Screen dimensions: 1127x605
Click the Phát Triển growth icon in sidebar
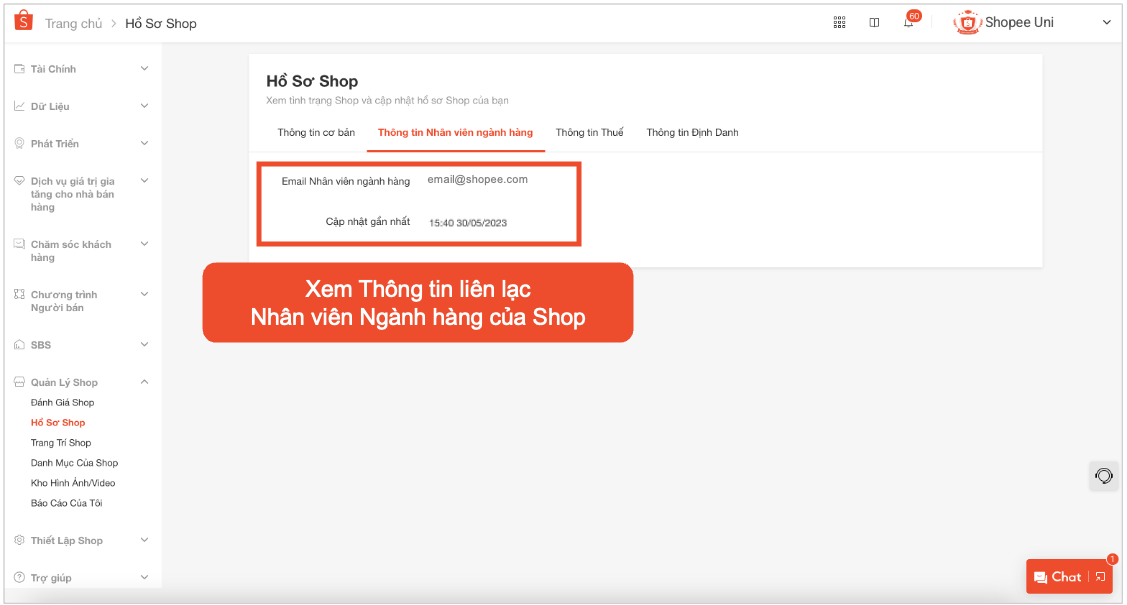click(20, 142)
